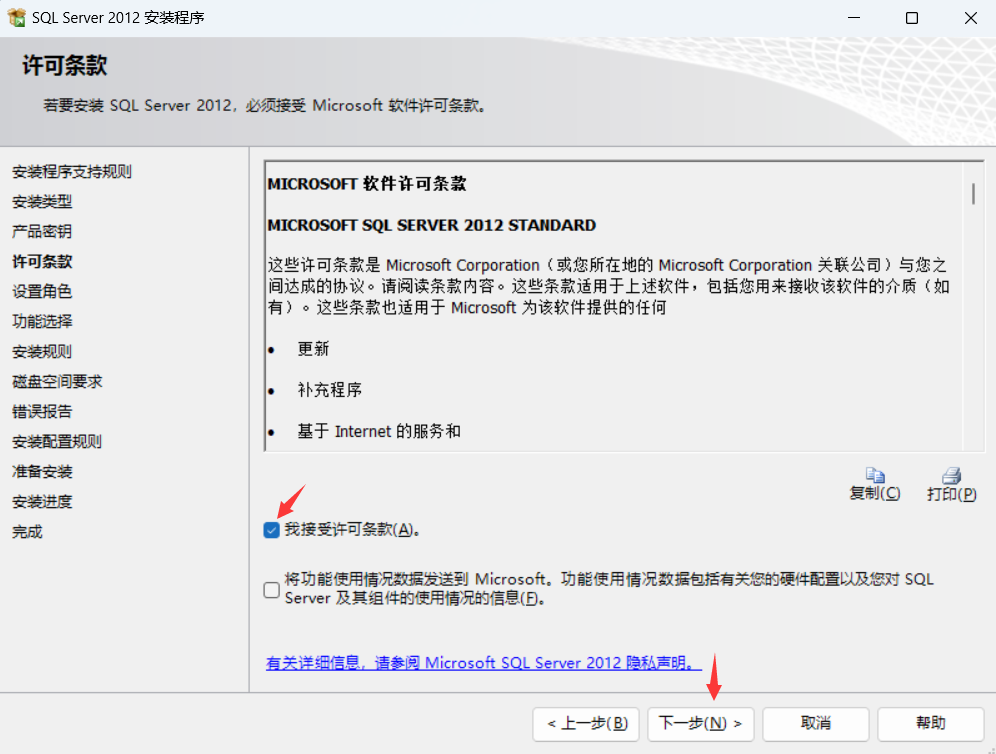Enable sending feature usage data to Microsoft
Screen dimensions: 996x754
click(x=271, y=589)
